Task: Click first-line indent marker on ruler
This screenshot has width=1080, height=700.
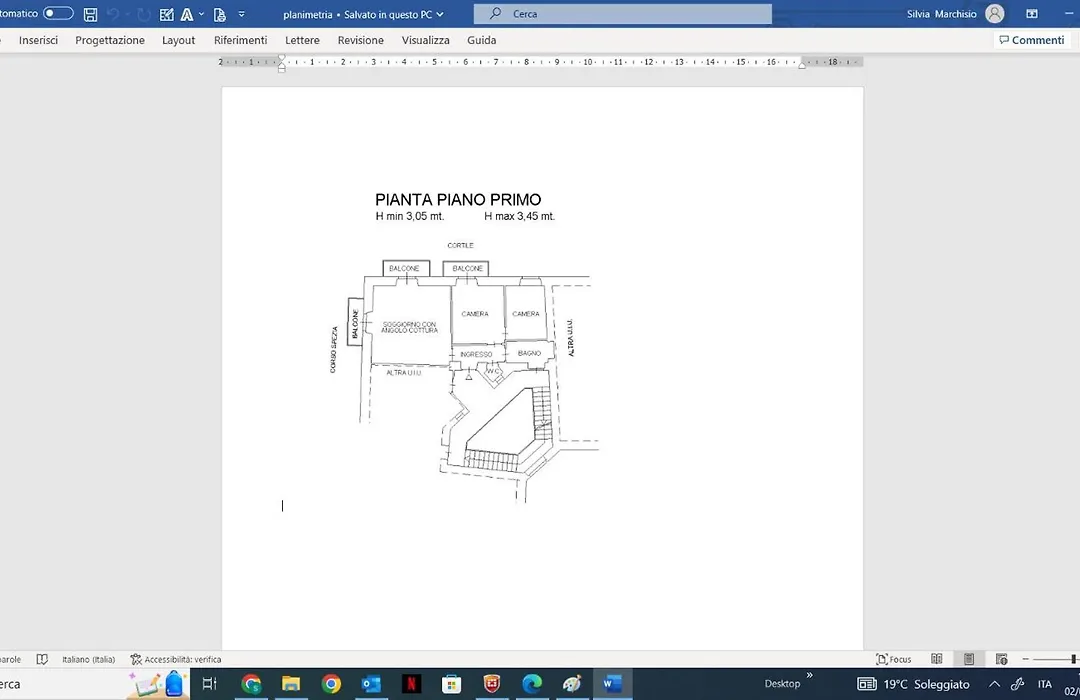Action: pyautogui.click(x=282, y=58)
